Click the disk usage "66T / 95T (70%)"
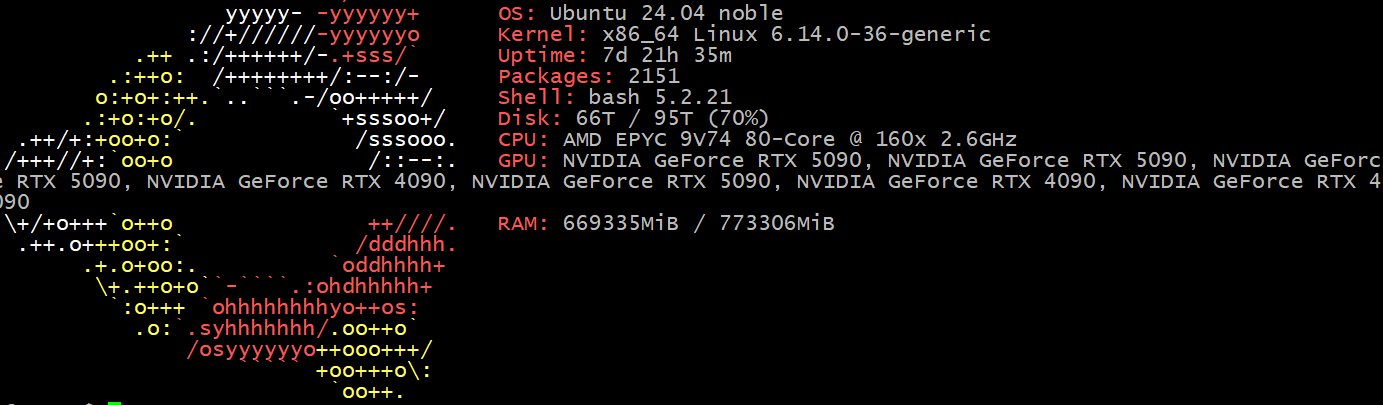The height and width of the screenshot is (405, 1383). 672,119
